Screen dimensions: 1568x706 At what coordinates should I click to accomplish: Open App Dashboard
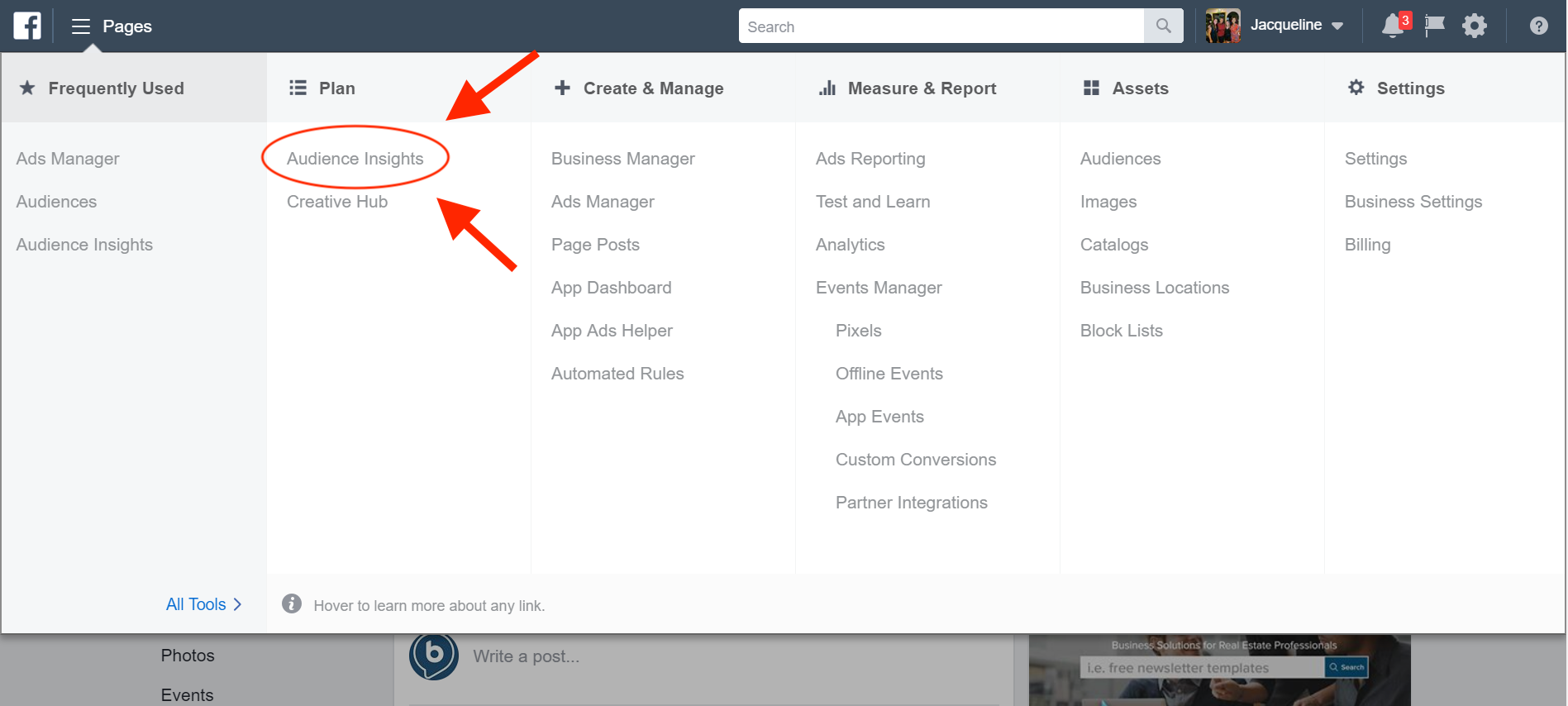[x=612, y=288]
